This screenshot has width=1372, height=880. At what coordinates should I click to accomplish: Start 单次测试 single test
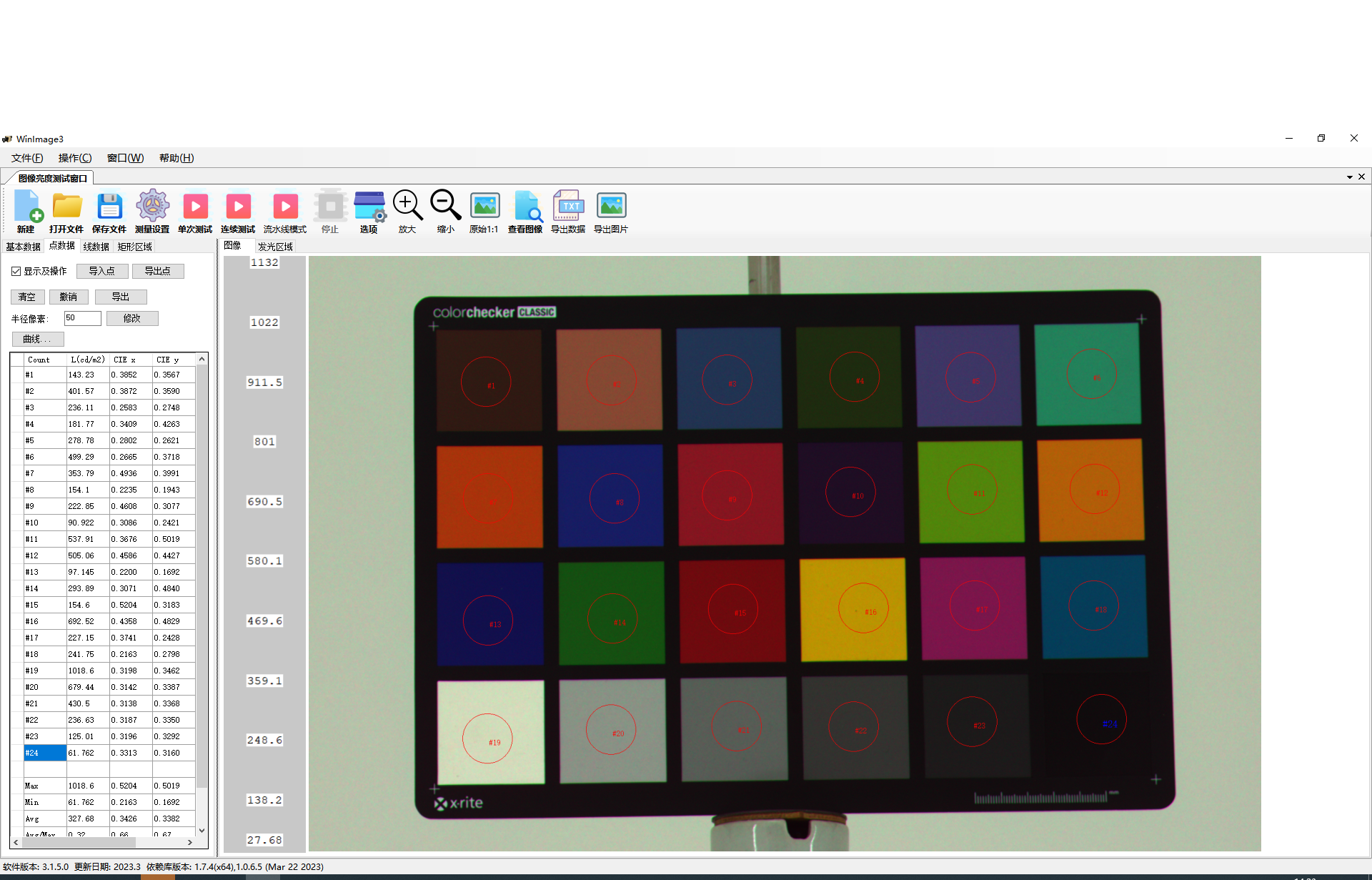pyautogui.click(x=195, y=207)
